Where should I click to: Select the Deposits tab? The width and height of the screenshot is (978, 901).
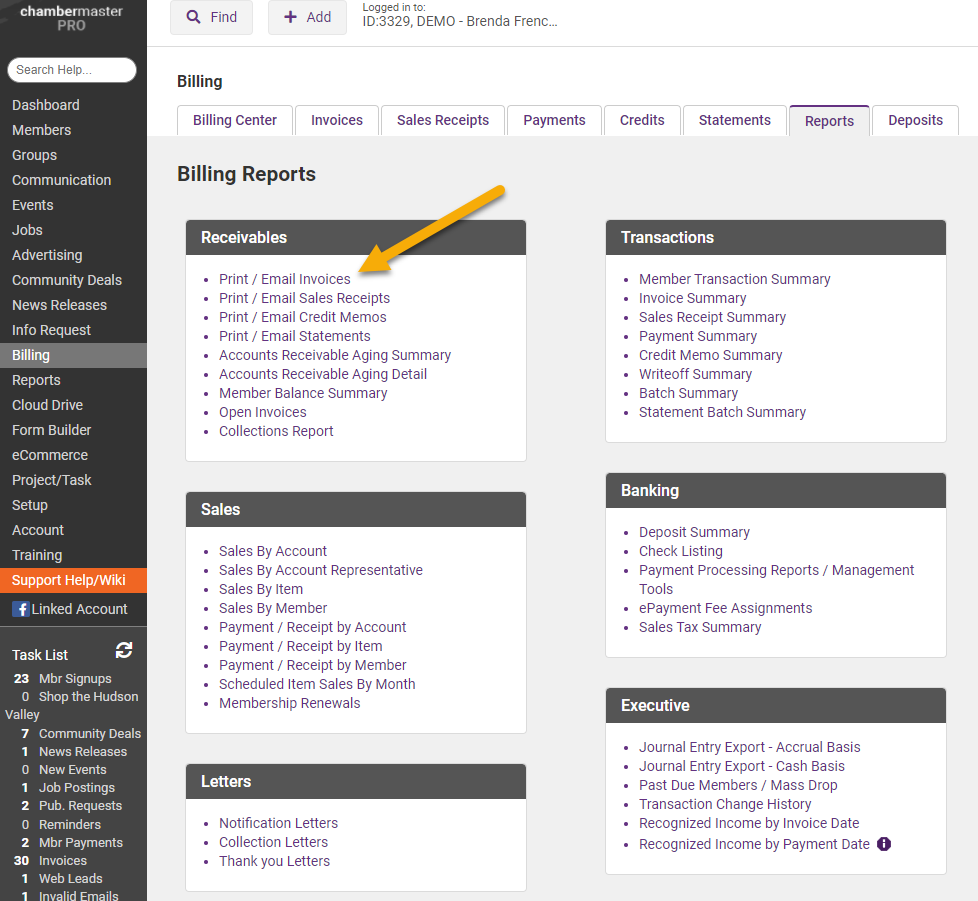[x=915, y=120]
